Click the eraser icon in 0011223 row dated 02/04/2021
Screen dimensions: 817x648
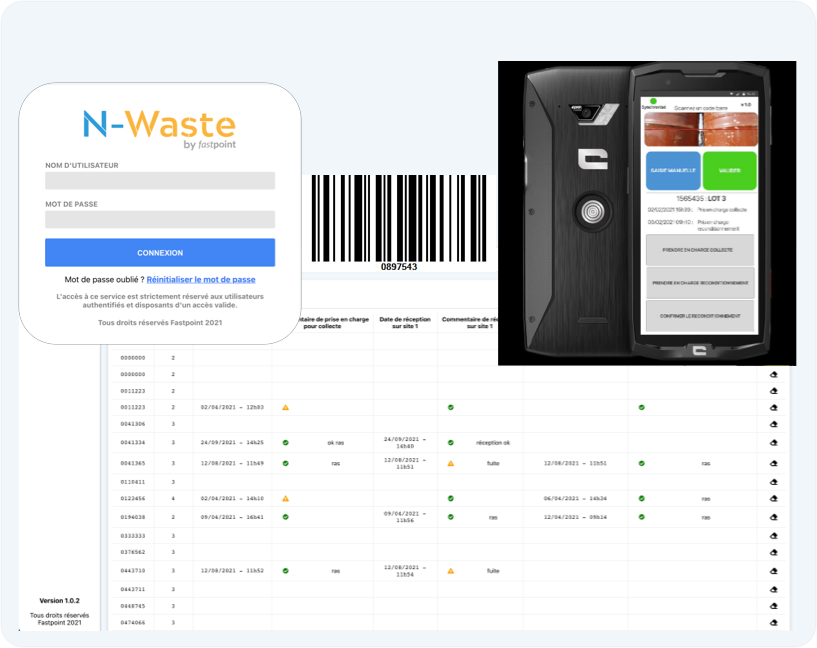pyautogui.click(x=774, y=407)
